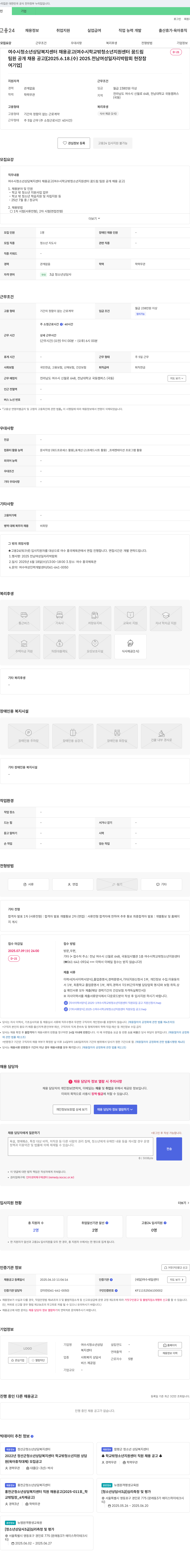
Task: Click the 장애인용 화장실 icon
Action: [x=117, y=736]
